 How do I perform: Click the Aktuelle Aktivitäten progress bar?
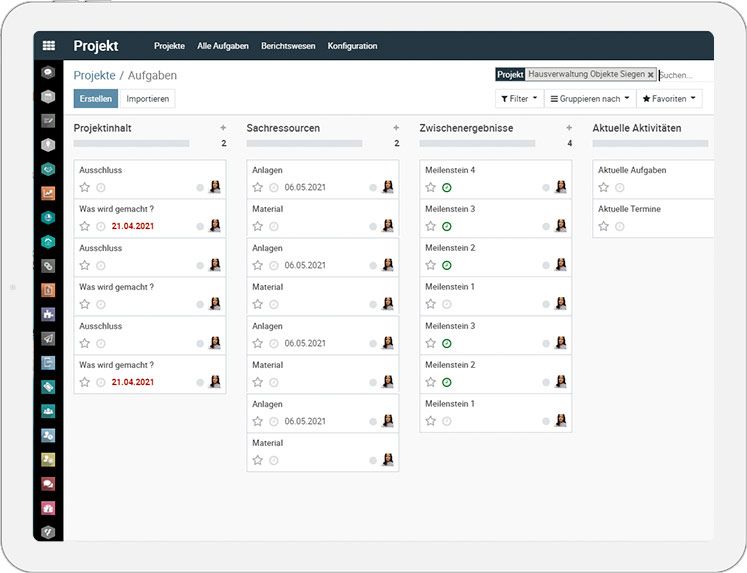coord(650,143)
